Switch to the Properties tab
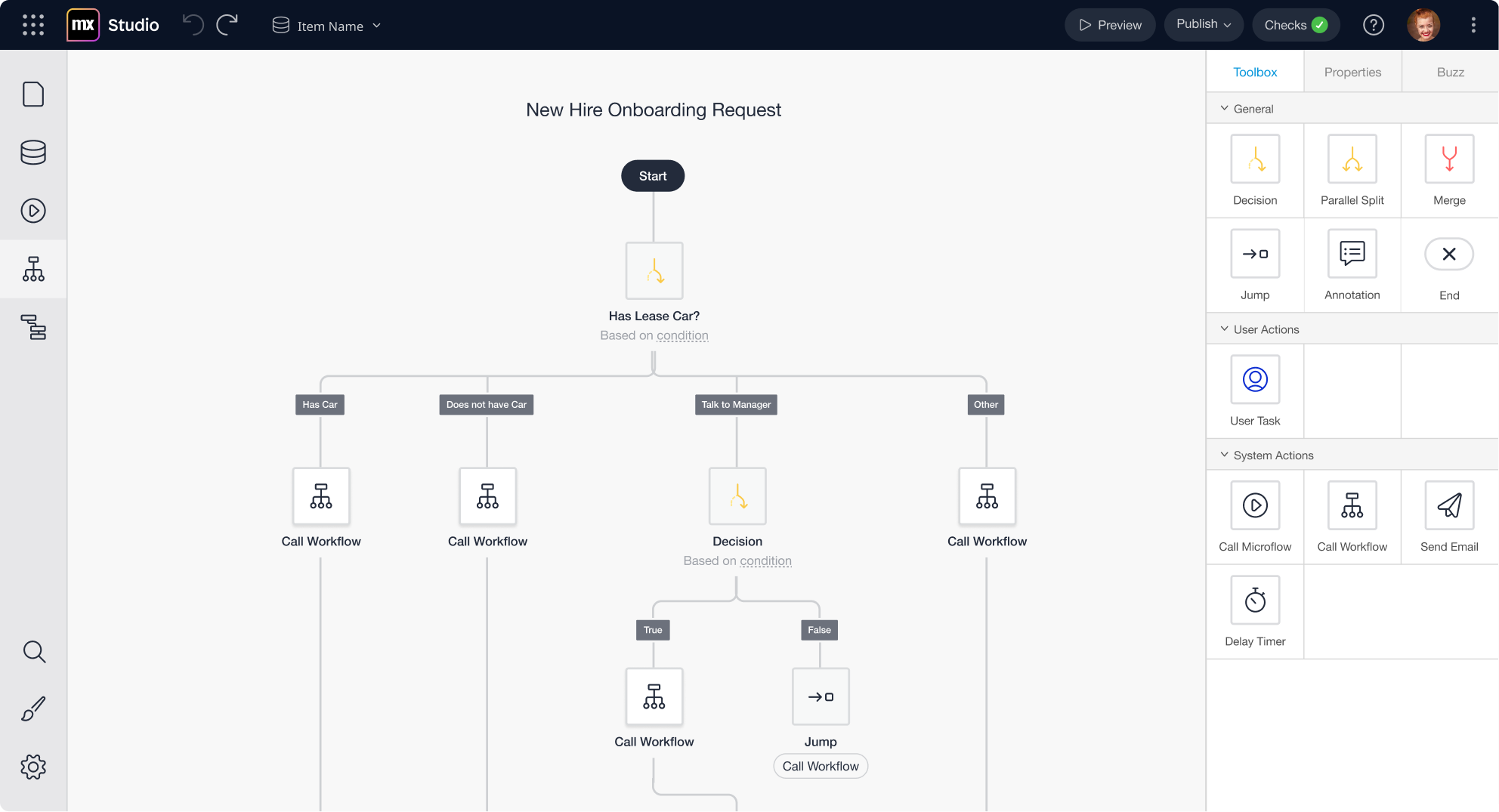Screen dimensions: 1499x812 tap(1352, 72)
